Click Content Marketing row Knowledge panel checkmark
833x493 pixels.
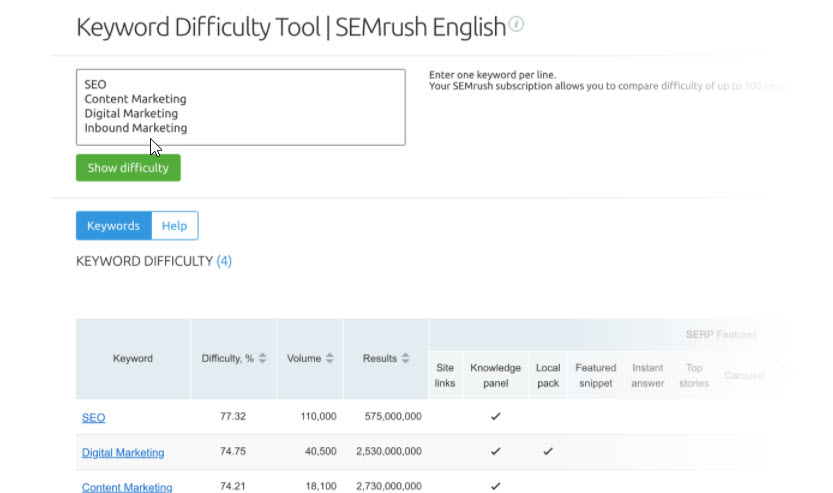click(496, 486)
